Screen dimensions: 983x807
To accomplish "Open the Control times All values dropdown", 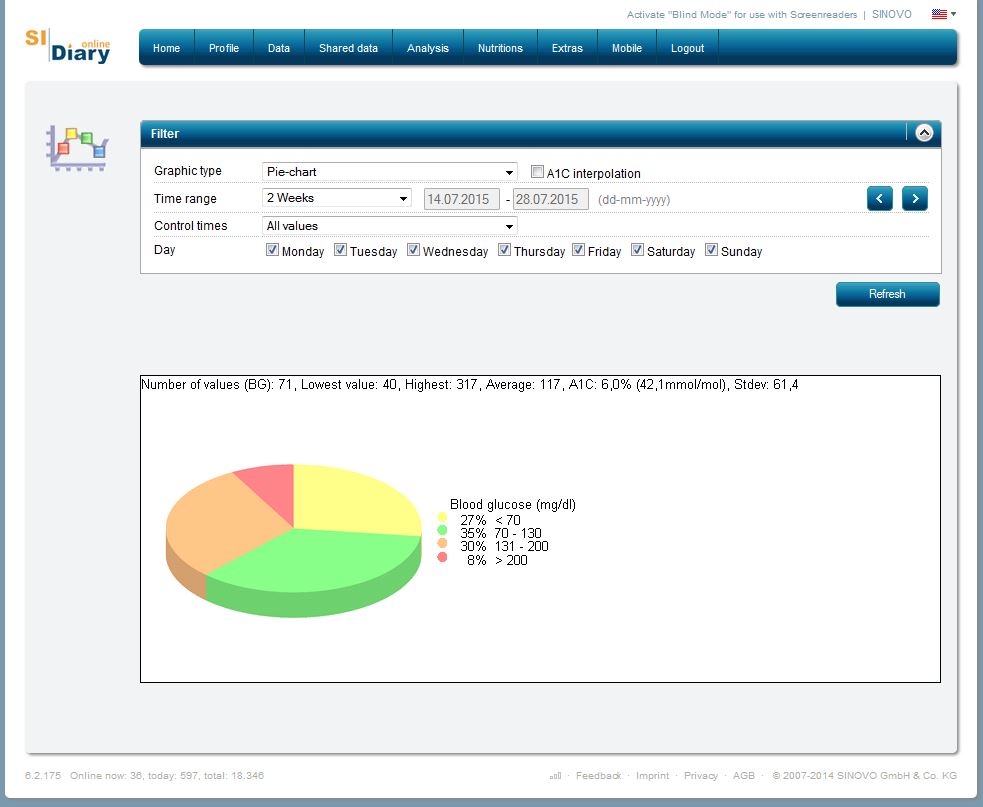I will [389, 226].
